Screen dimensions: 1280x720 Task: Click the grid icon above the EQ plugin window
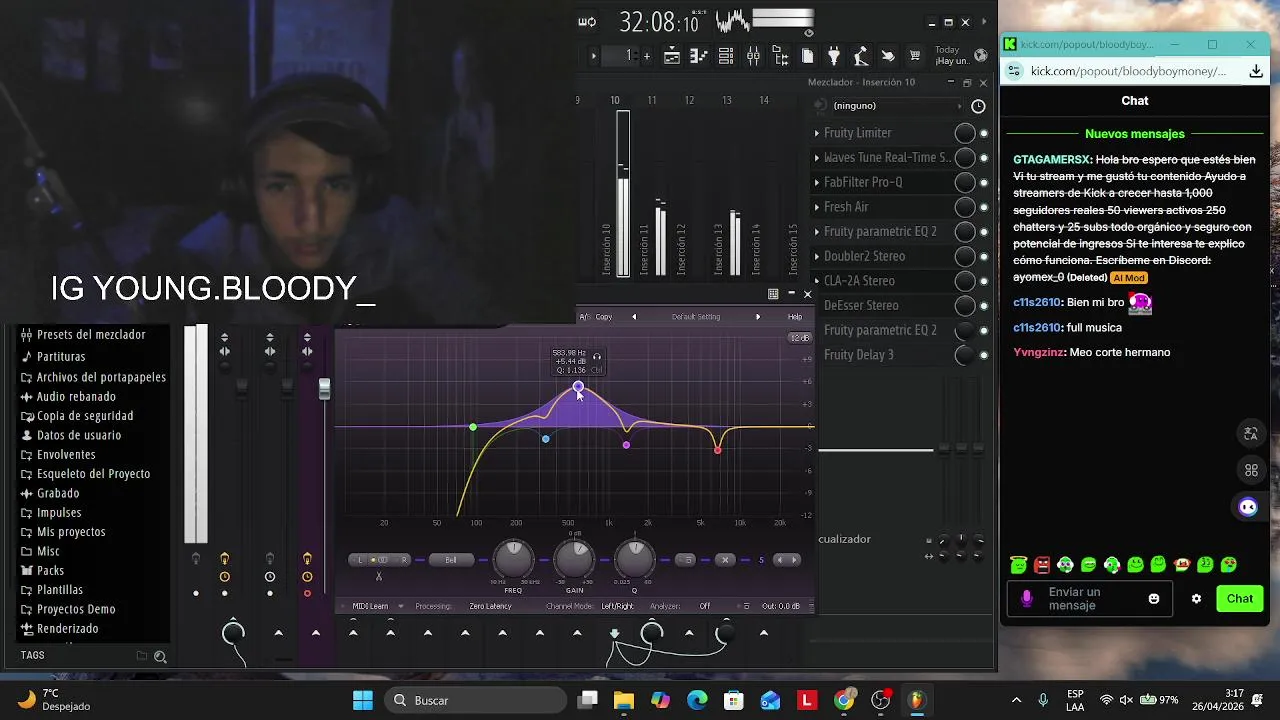773,294
